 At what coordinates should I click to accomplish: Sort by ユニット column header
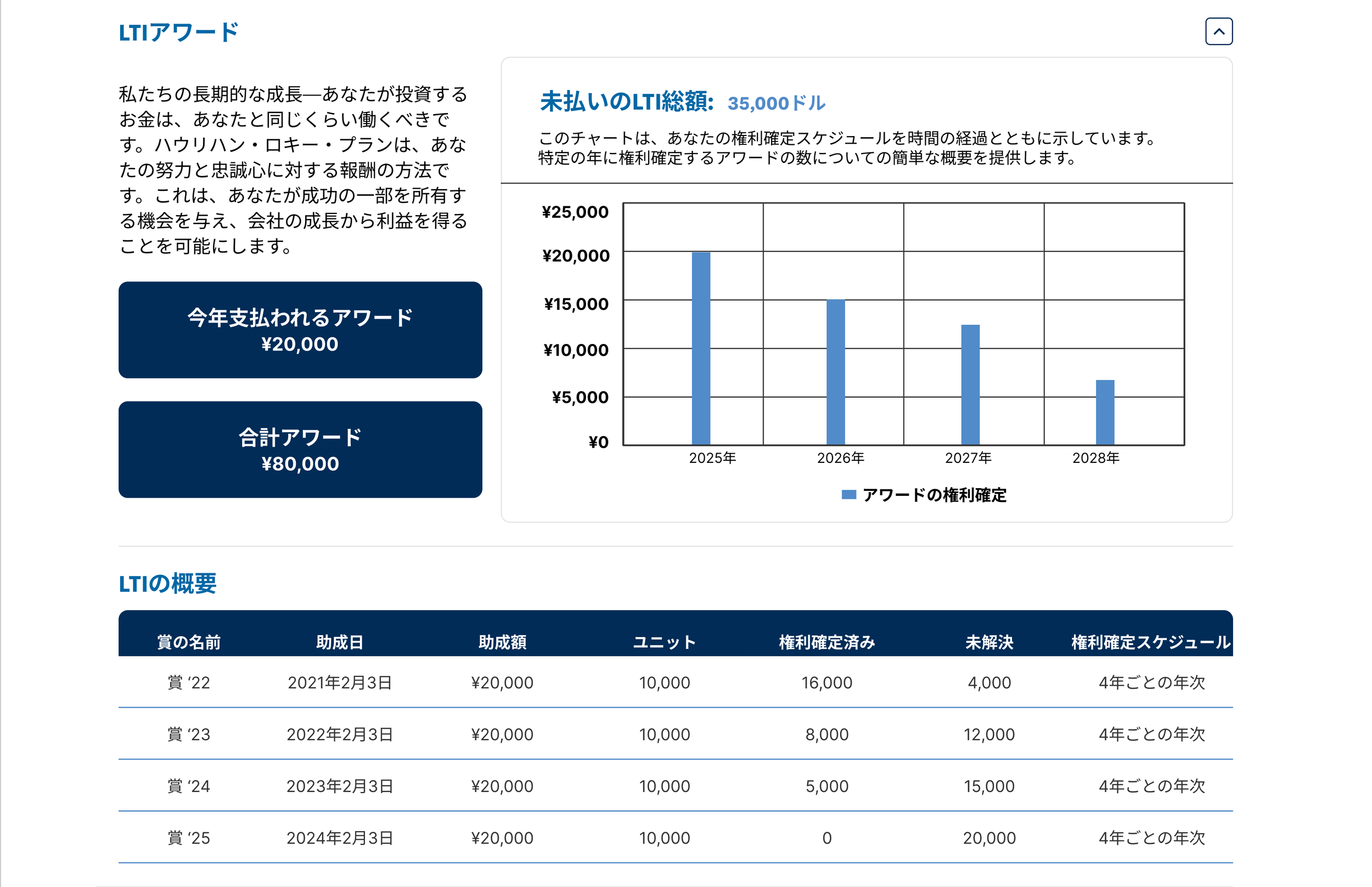click(665, 642)
